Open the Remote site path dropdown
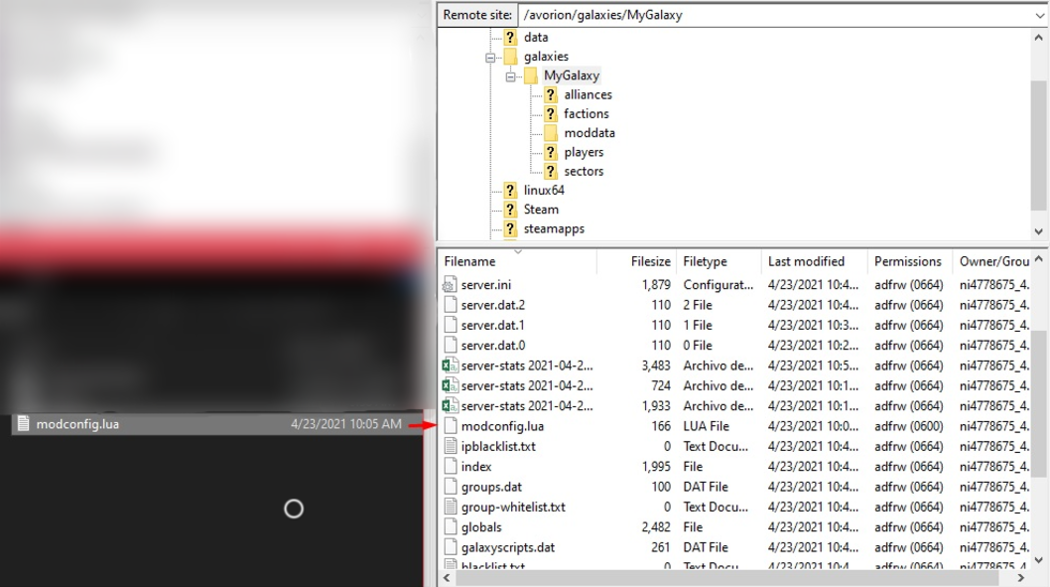1050x587 pixels. pos(1039,15)
